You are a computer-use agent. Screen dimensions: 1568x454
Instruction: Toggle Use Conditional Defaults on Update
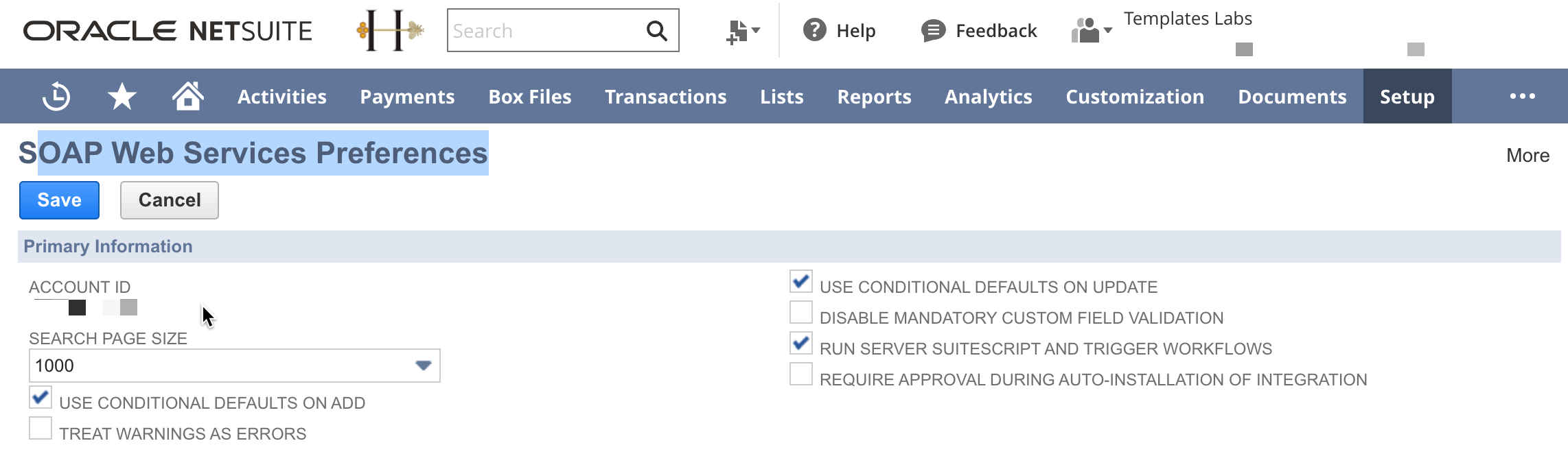point(801,281)
